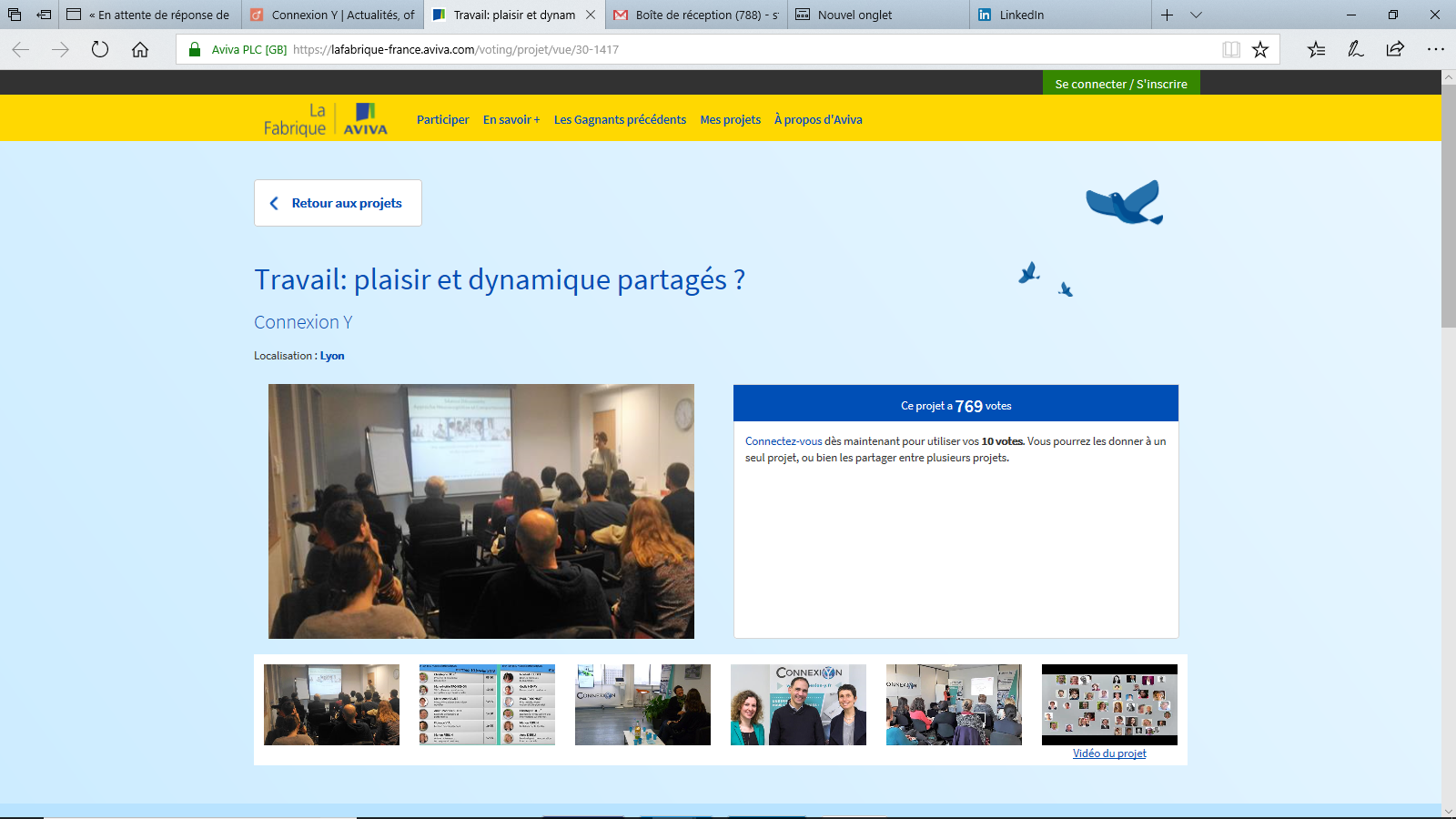Open a new tab with plus icon

pos(1167,15)
